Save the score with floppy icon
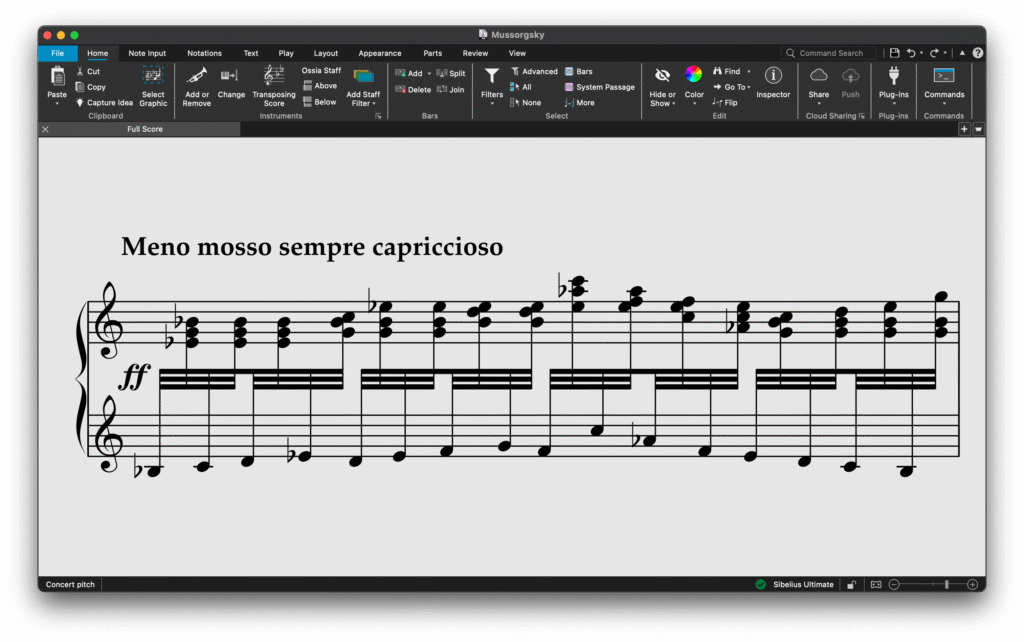This screenshot has height=642, width=1024. pos(895,53)
